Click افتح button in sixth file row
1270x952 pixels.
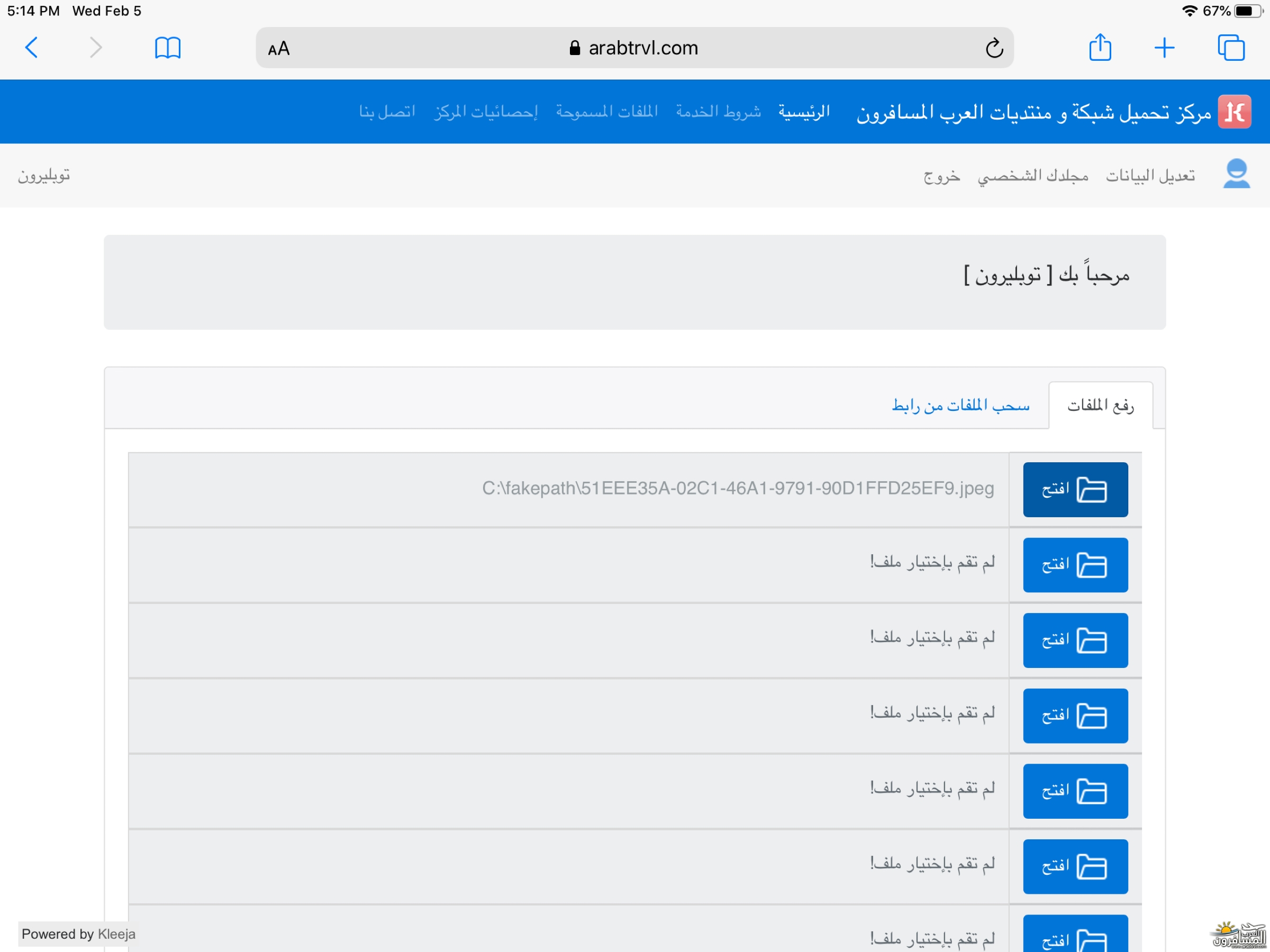pos(1075,867)
